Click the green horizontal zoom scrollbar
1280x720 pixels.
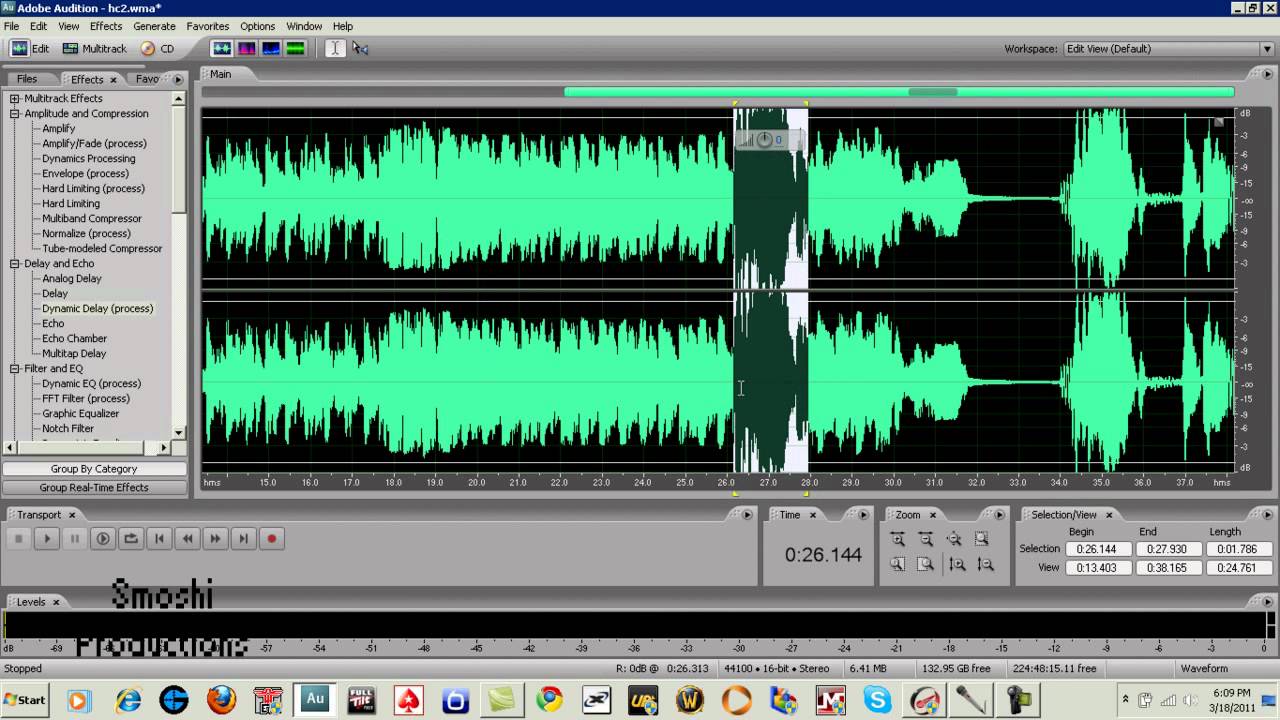[899, 92]
